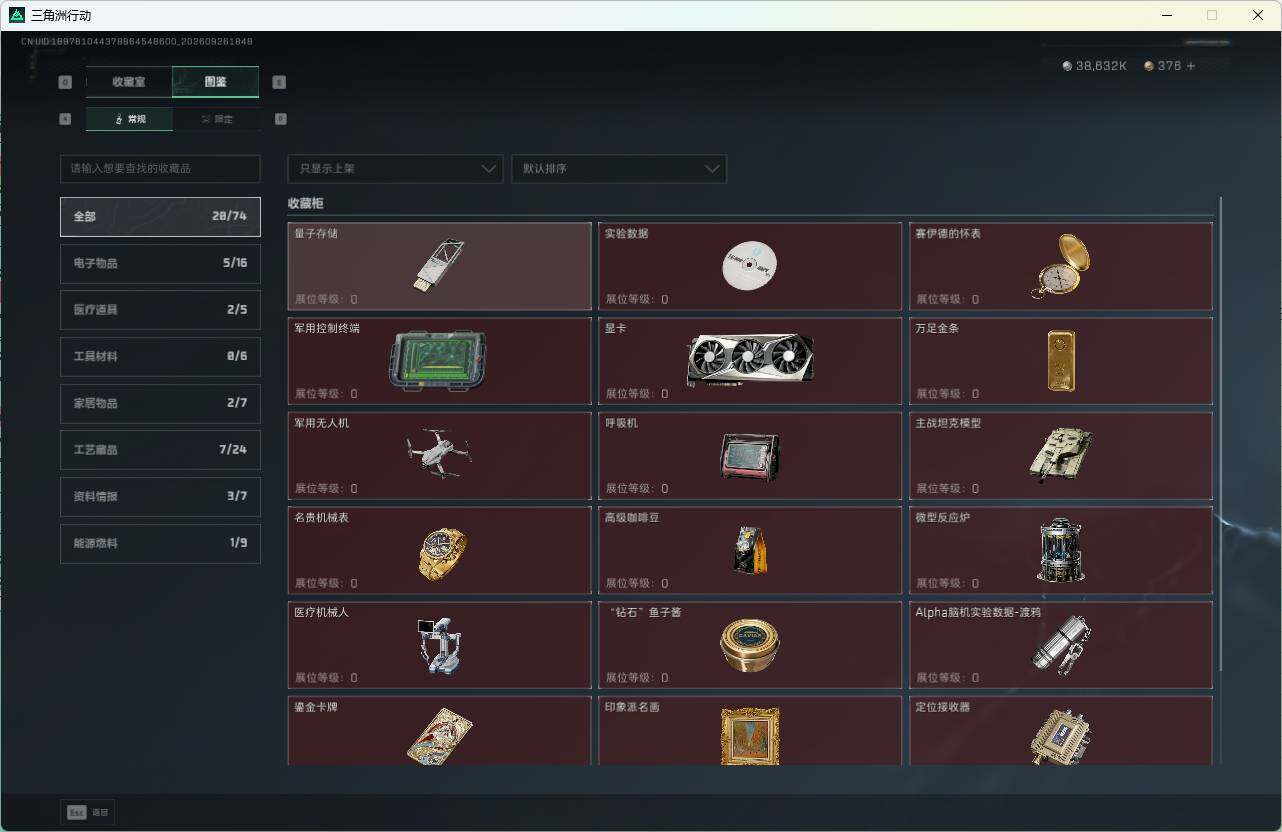Pick the 万足金条 gold bar
Image resolution: width=1282 pixels, height=832 pixels.
[x=1061, y=361]
